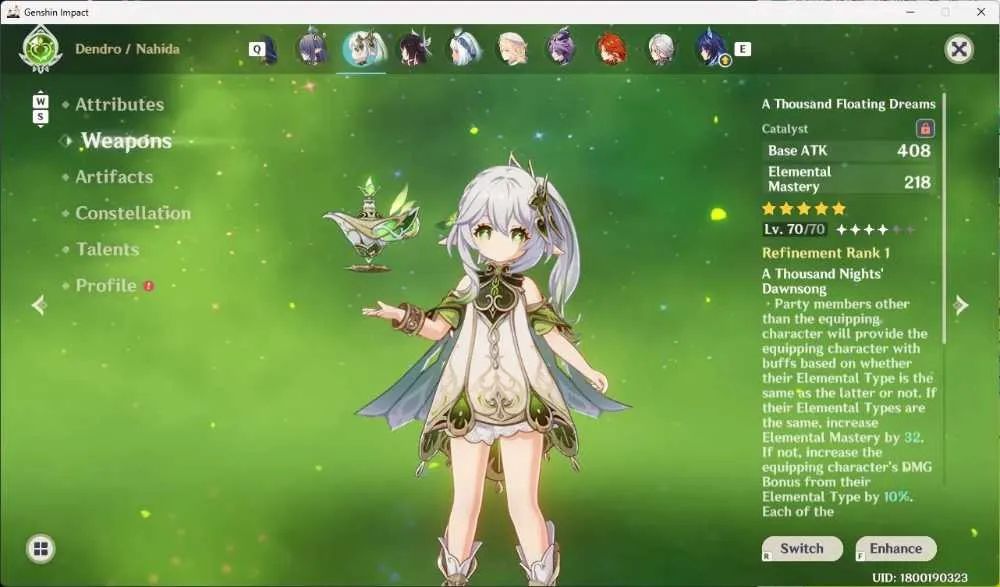
Task: Close the character screen with the X button
Action: click(959, 49)
